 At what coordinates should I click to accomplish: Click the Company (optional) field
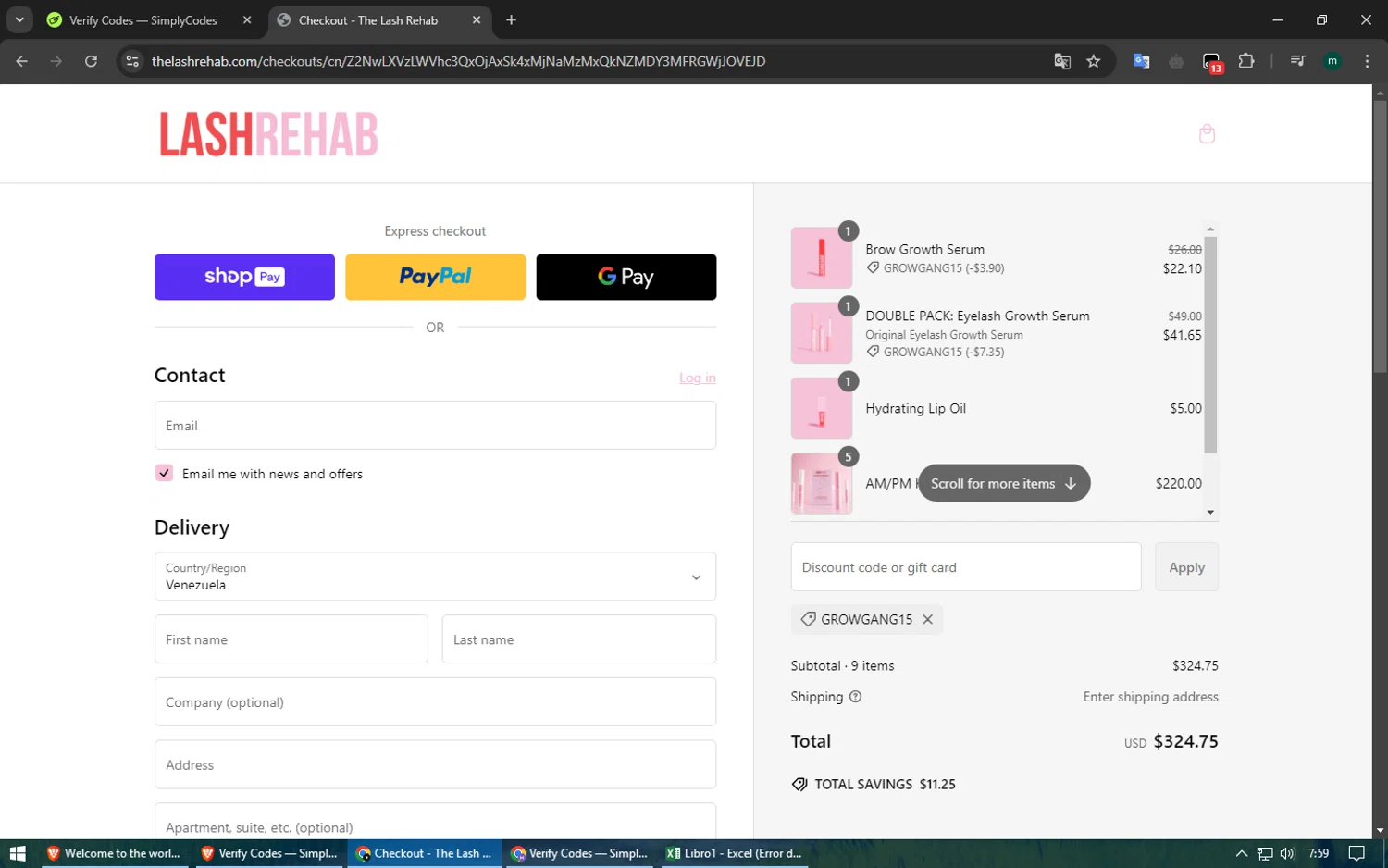[x=435, y=702]
